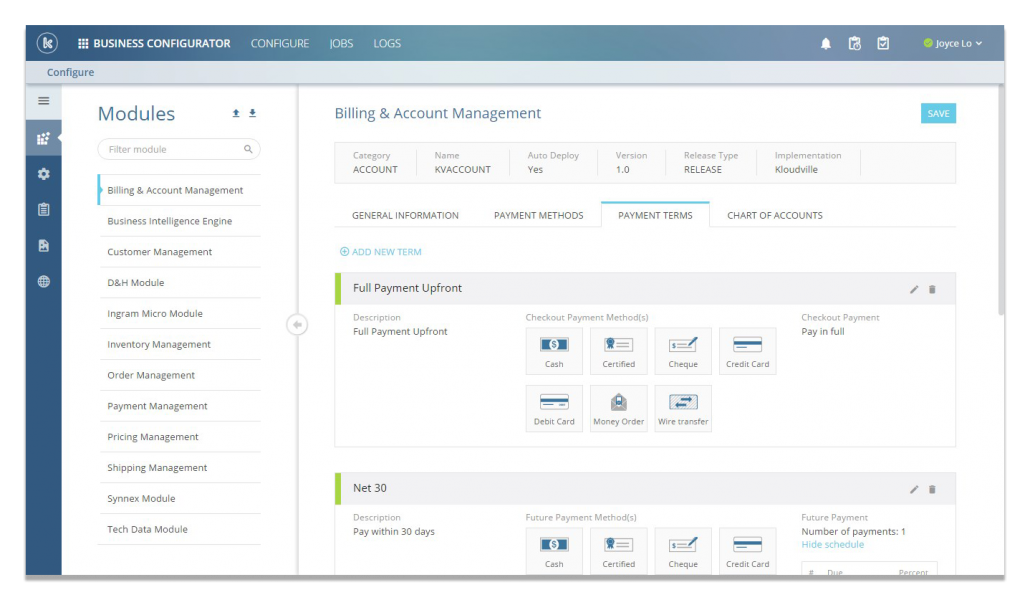1030x600 pixels.
Task: Select Ingram Micro Module
Action: click(179, 313)
